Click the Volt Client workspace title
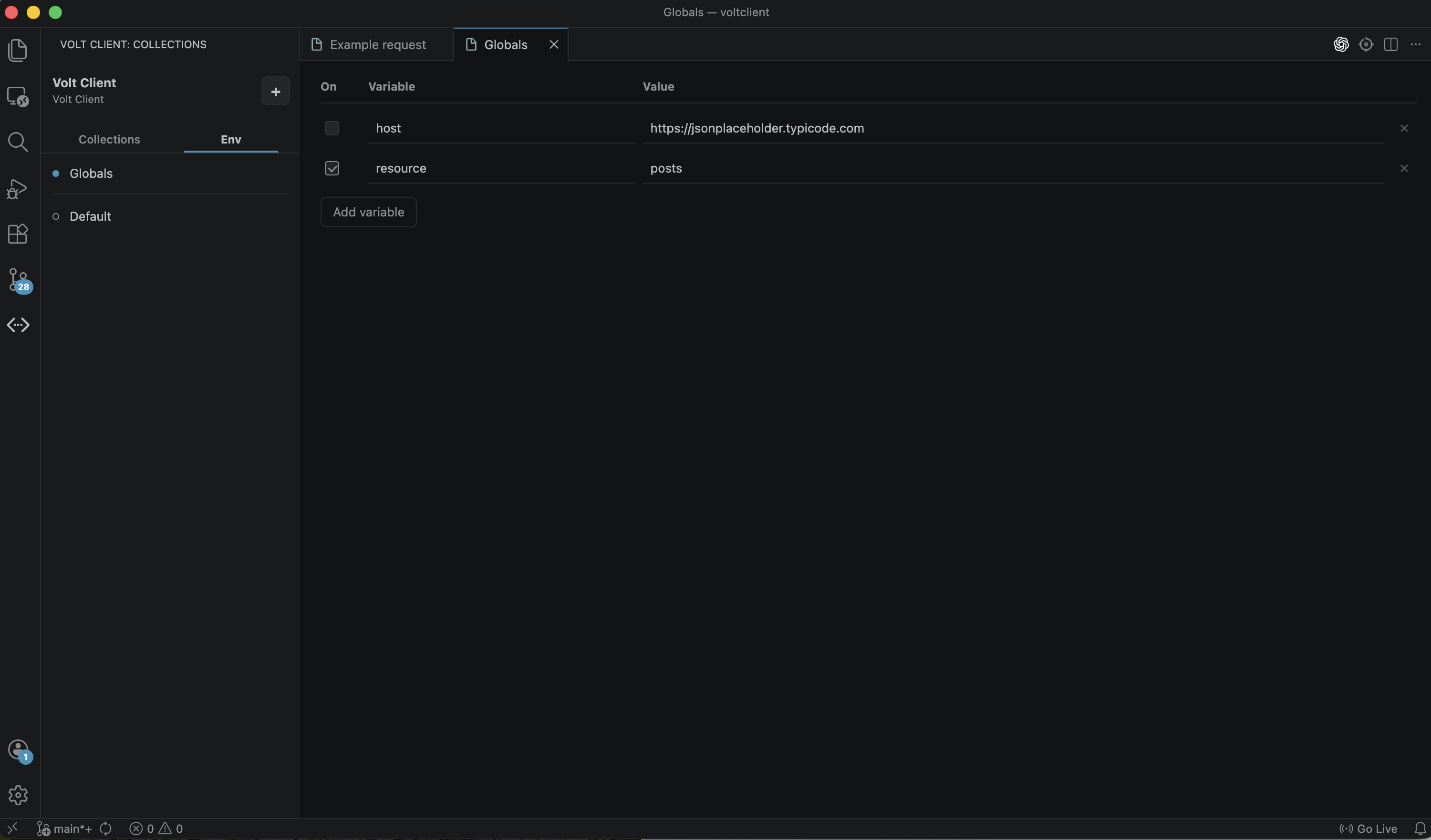This screenshot has width=1431, height=840. [x=84, y=83]
